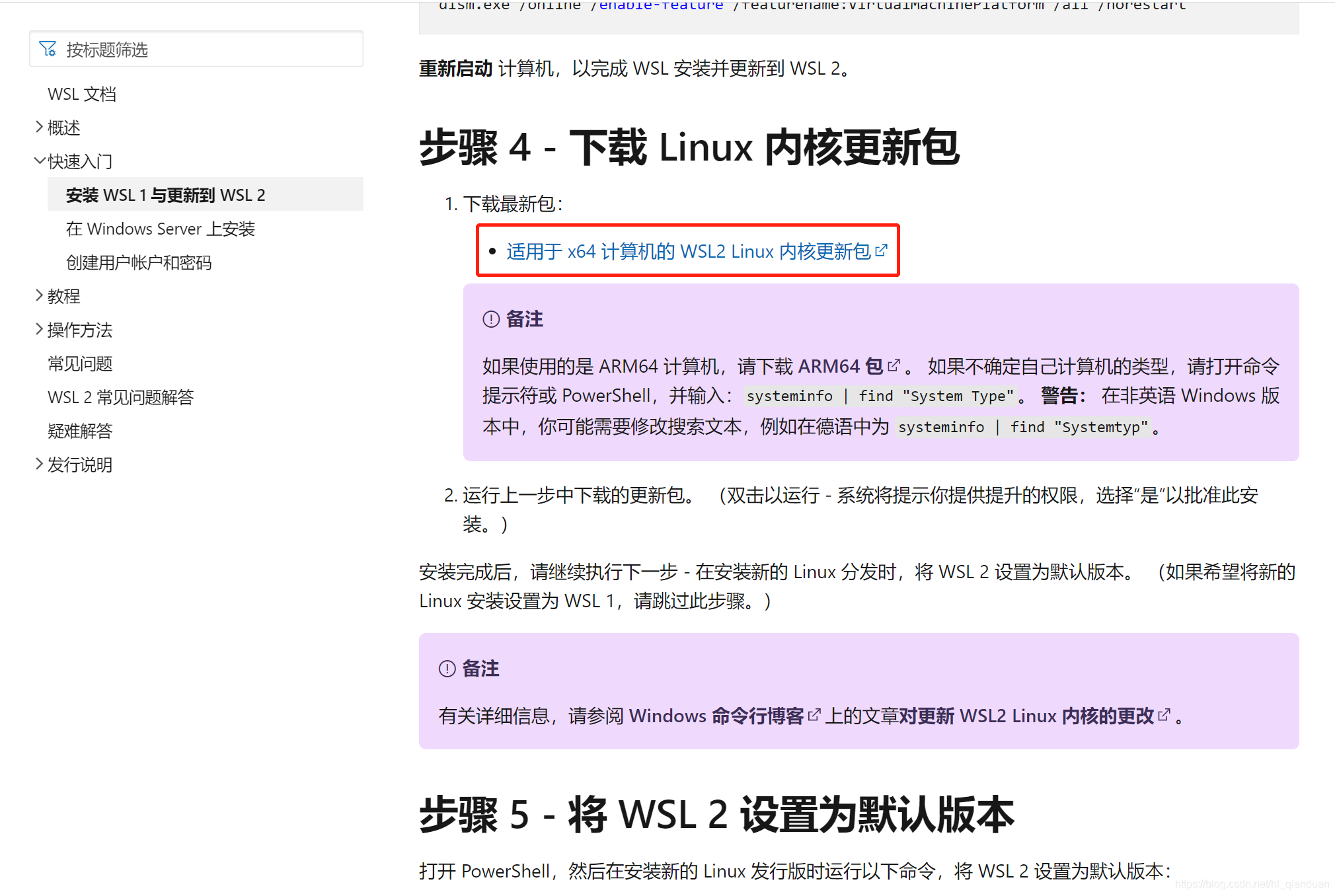Click the 步骤 5 - 将 WSL 2 设置为默认版本 heading

[716, 814]
